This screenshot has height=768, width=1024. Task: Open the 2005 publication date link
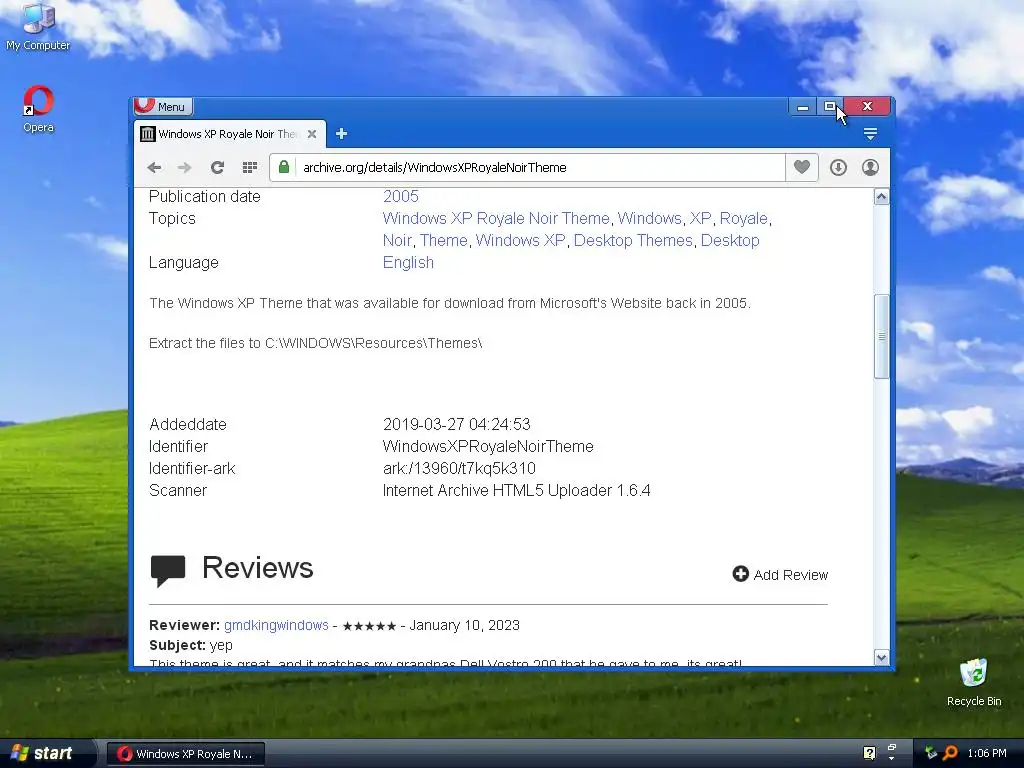(400, 197)
